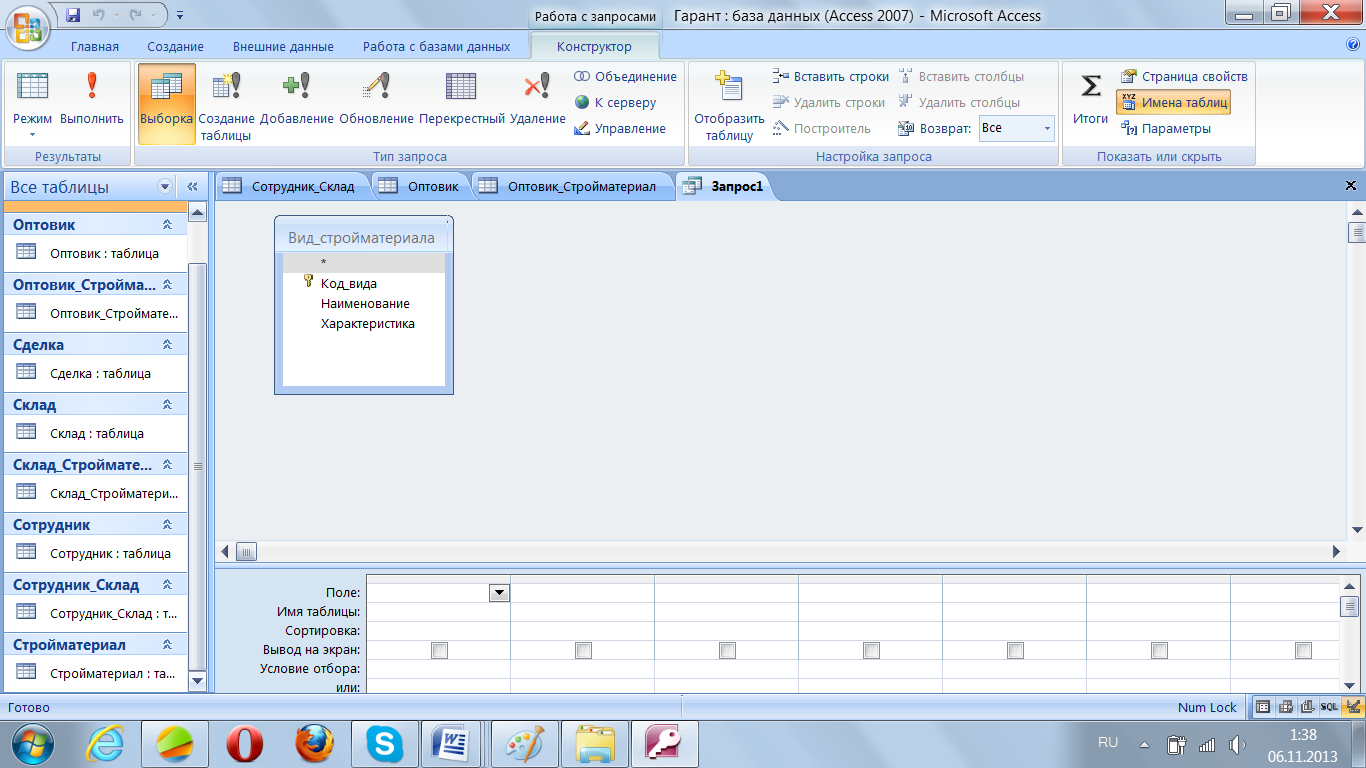
Task: Collapse the Оптовик group
Action: pos(167,225)
